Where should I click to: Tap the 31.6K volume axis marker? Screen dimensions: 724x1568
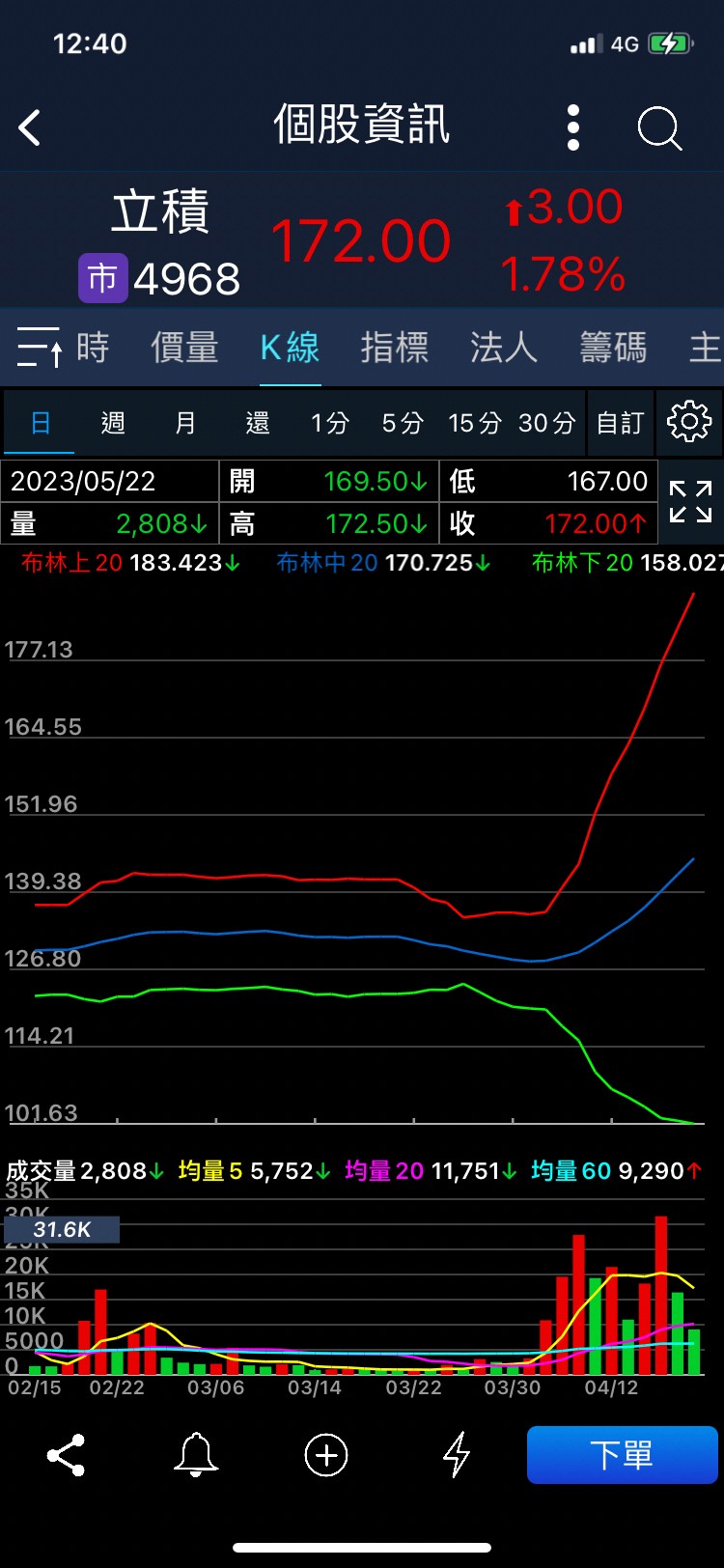[62, 1229]
